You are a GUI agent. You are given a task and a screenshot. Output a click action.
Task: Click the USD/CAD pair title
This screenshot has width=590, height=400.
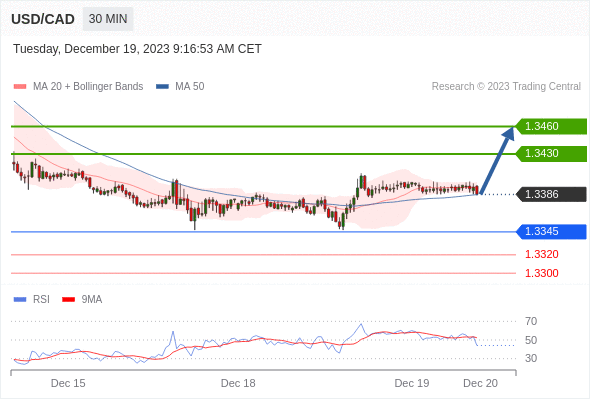coord(43,19)
